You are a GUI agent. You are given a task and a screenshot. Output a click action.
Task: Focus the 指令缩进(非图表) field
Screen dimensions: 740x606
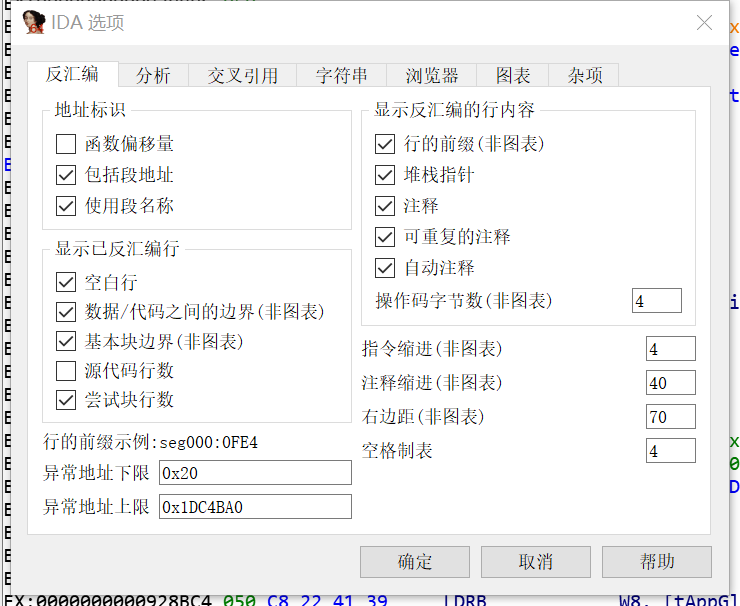(670, 349)
